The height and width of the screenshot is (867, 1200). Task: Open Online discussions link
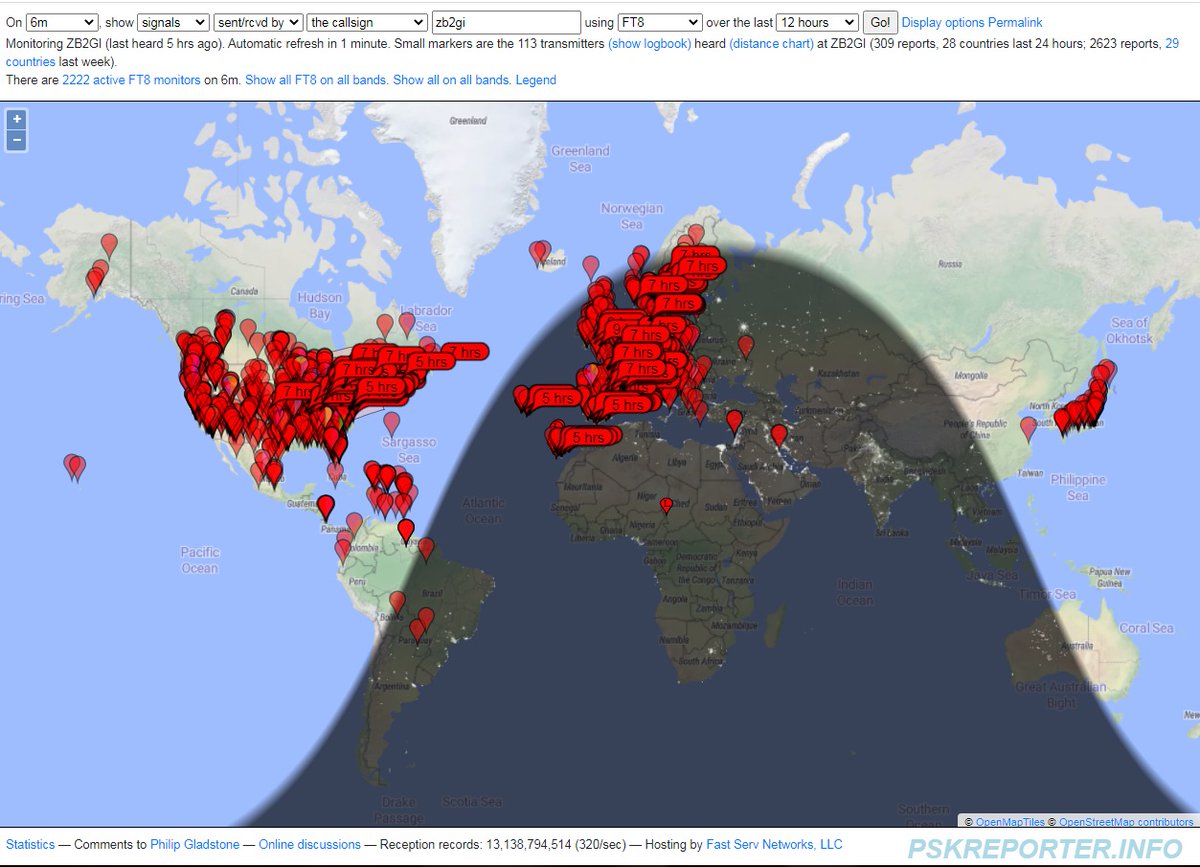[x=310, y=845]
